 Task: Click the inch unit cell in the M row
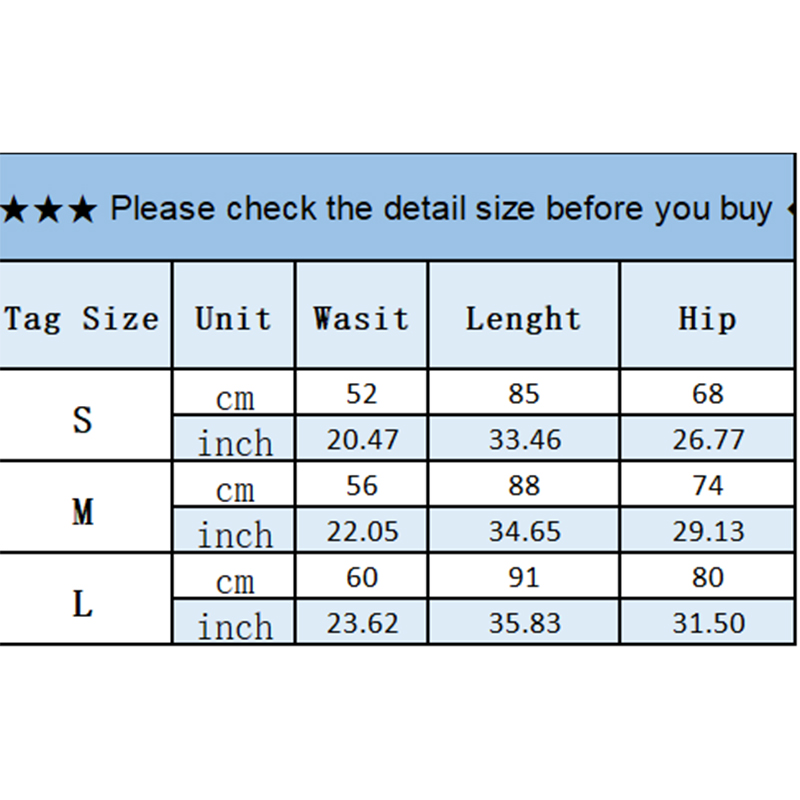234,534
